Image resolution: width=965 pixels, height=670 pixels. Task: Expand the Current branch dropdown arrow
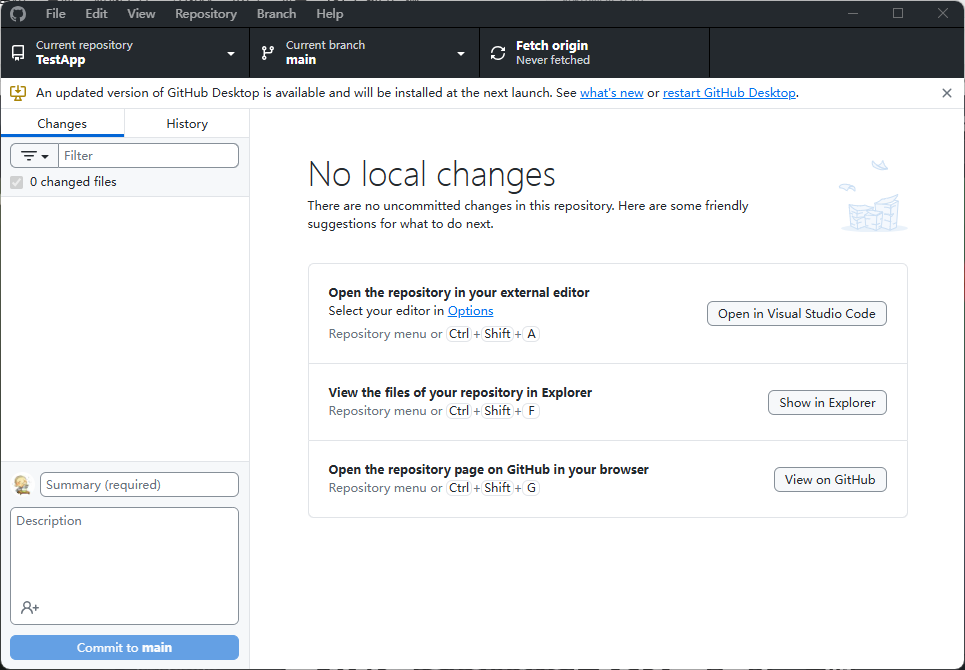coord(460,54)
